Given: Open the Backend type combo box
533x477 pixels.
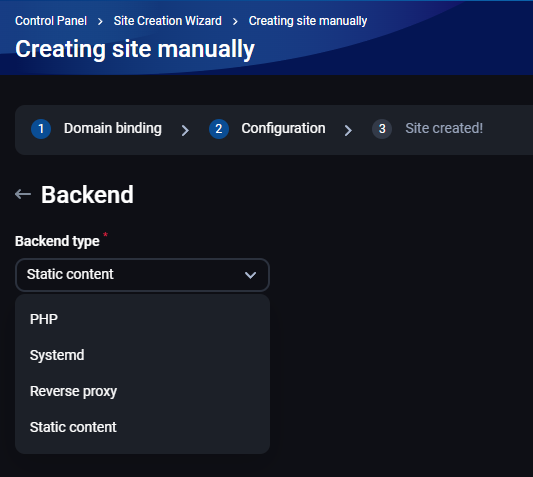Looking at the screenshot, I should 142,275.
